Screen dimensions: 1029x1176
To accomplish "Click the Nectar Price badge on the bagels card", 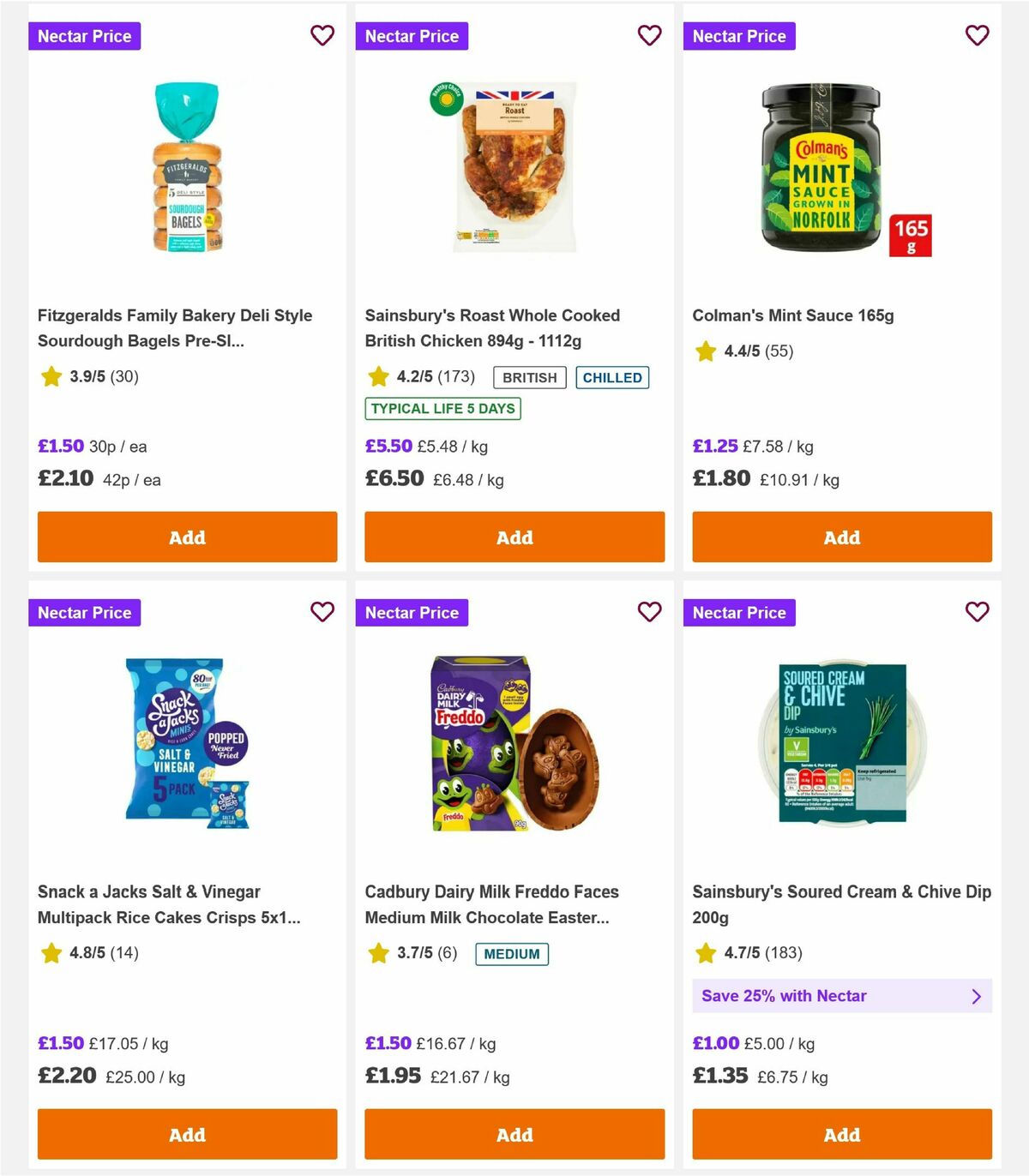I will pyautogui.click(x=84, y=36).
